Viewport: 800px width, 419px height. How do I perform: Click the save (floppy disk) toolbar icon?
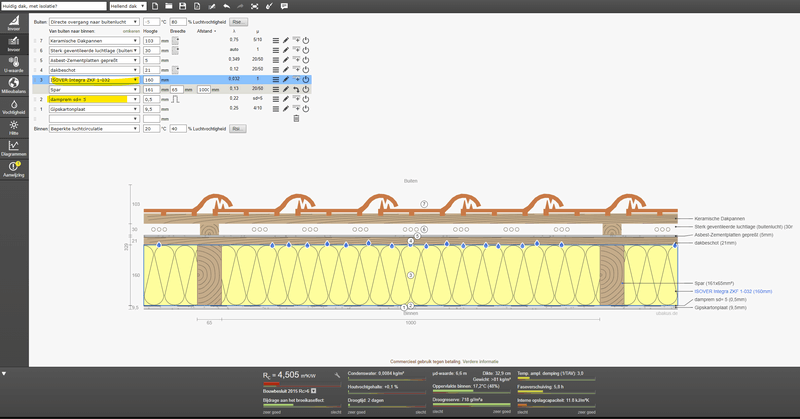182,6
